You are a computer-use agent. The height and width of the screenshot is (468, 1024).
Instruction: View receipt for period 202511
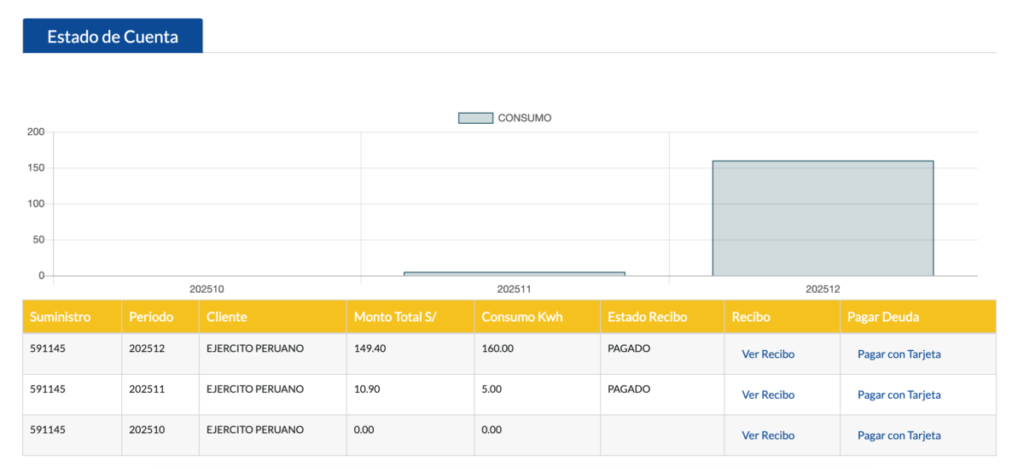point(768,395)
